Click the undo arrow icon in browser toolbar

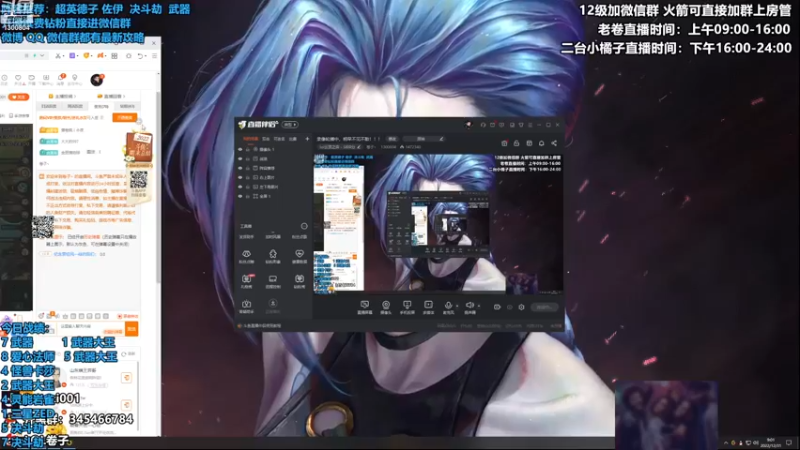click(x=140, y=56)
